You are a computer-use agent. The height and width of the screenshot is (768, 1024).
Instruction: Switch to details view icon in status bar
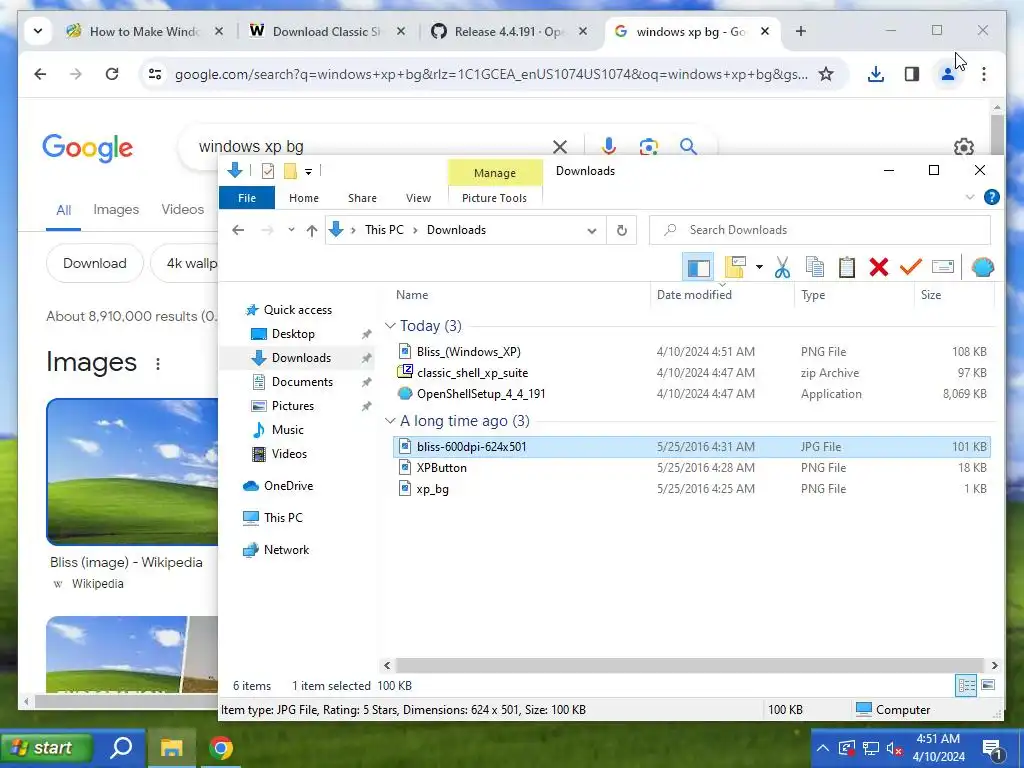pyautogui.click(x=966, y=685)
